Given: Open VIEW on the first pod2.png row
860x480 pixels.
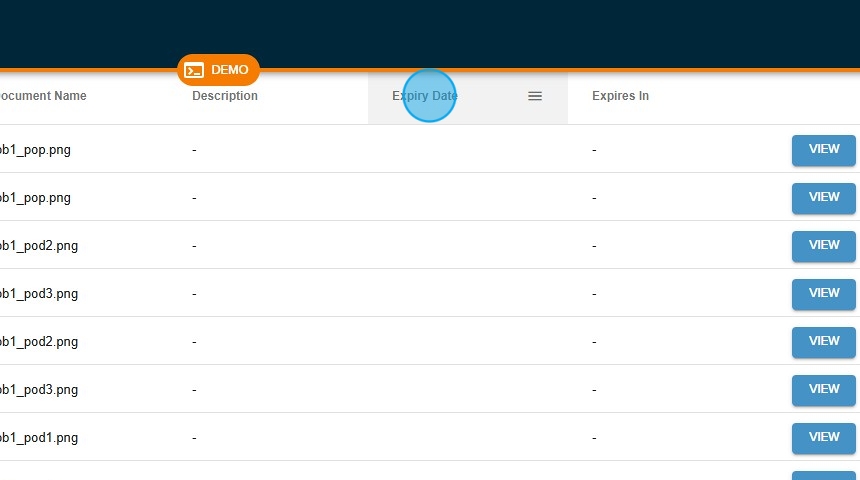Looking at the screenshot, I should [x=823, y=245].
